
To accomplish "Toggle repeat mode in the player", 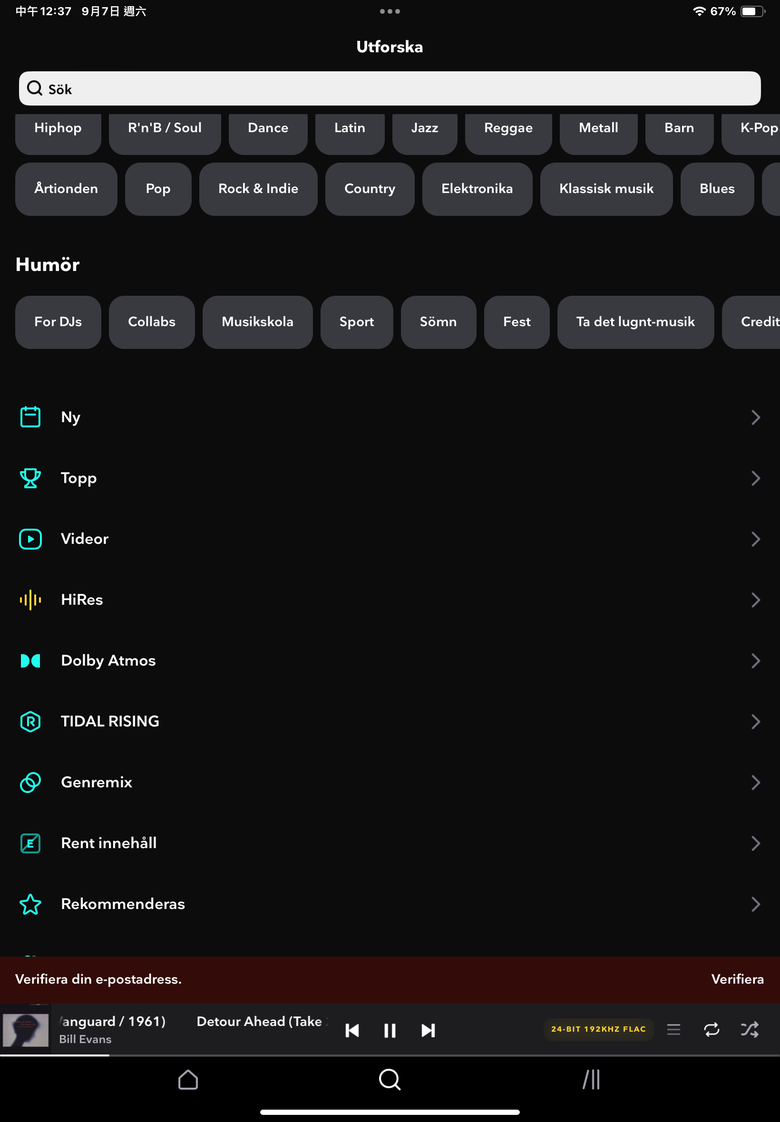I will (x=711, y=1029).
